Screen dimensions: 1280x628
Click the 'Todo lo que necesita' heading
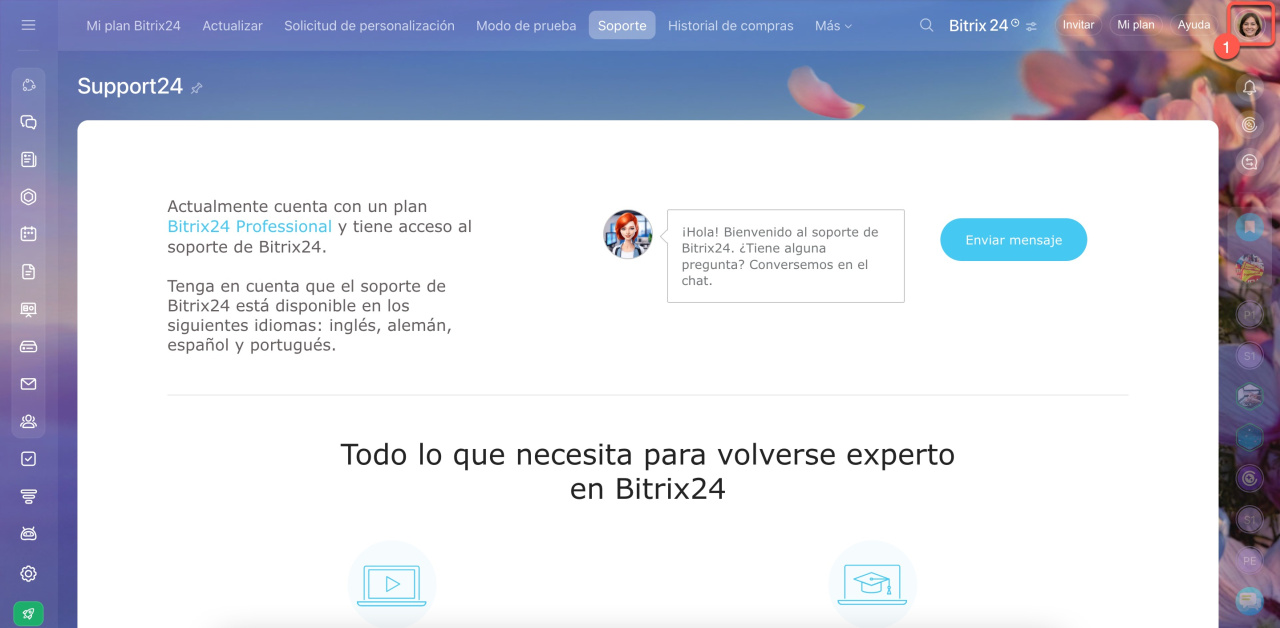coord(648,472)
